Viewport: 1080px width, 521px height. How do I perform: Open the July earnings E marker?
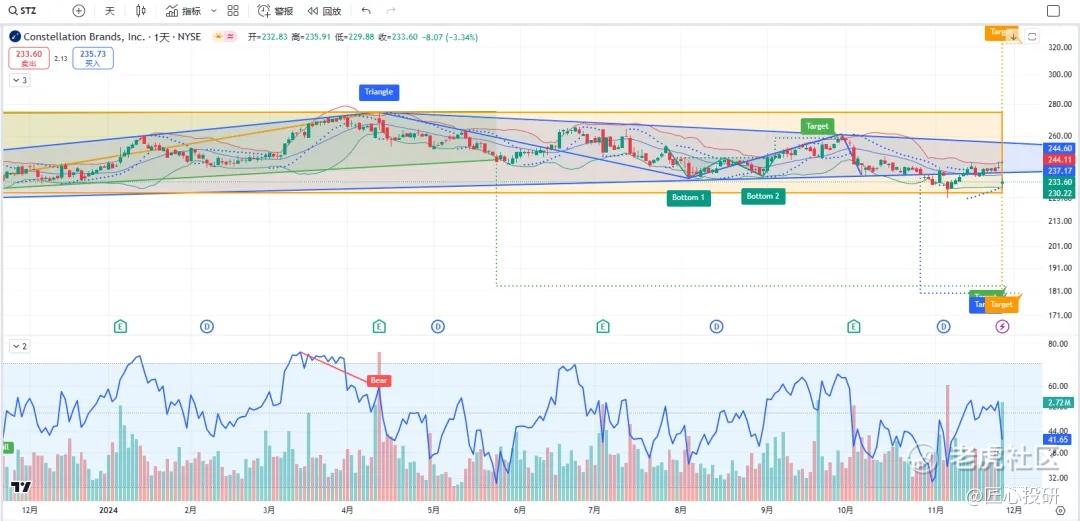603,326
